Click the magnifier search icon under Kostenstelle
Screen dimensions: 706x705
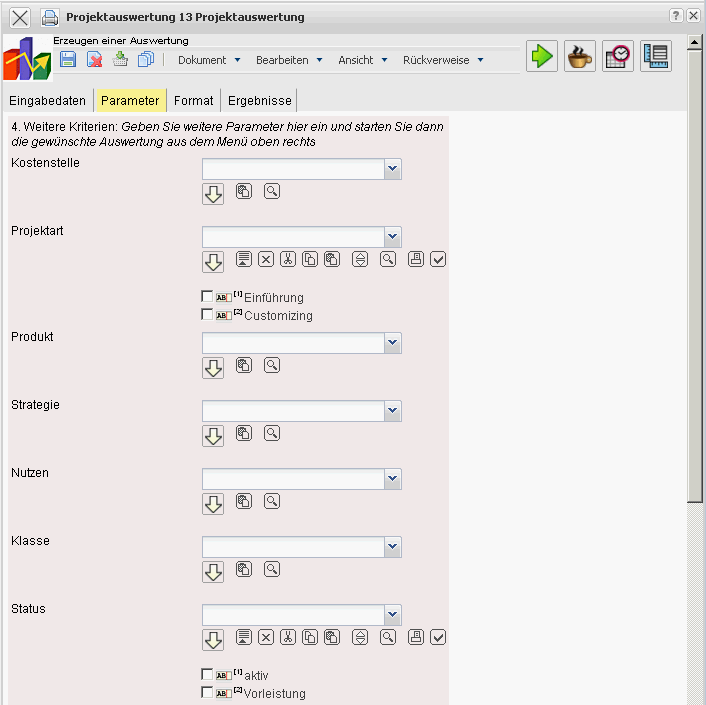click(272, 190)
